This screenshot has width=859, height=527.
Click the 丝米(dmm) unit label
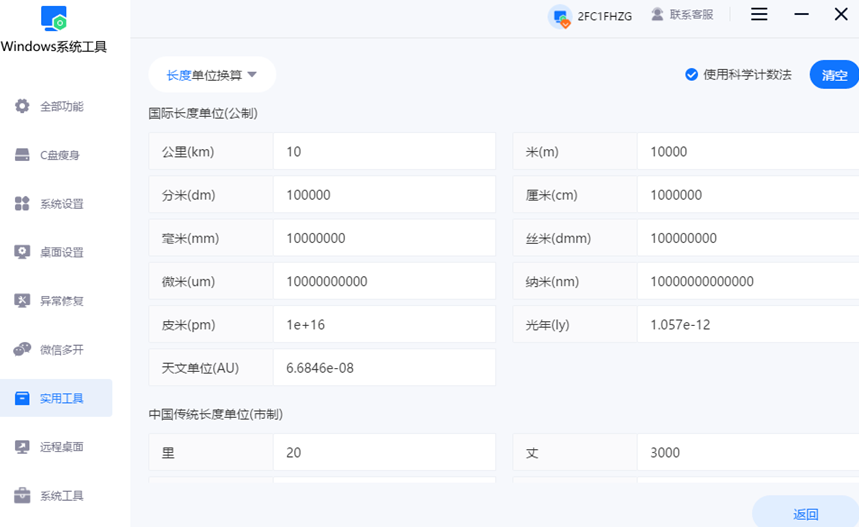[x=558, y=238]
